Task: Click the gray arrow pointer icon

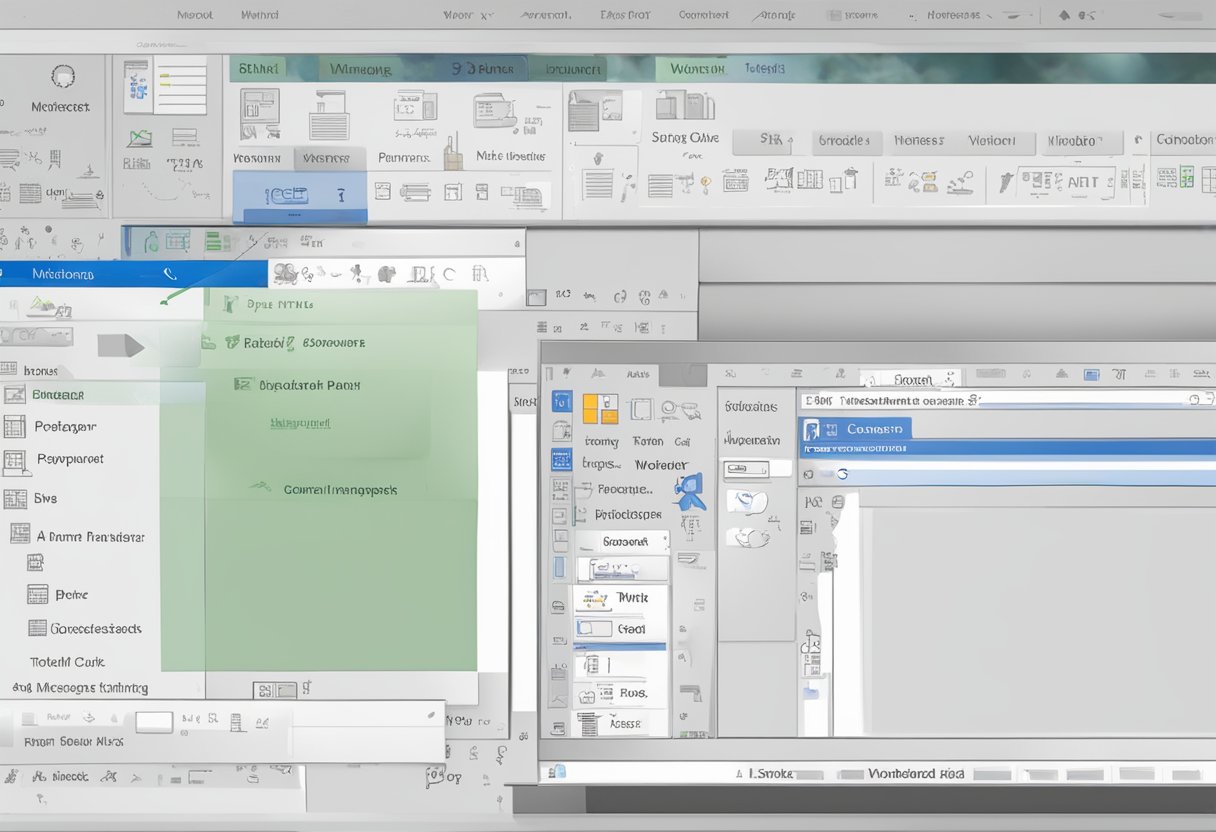Action: [x=120, y=346]
